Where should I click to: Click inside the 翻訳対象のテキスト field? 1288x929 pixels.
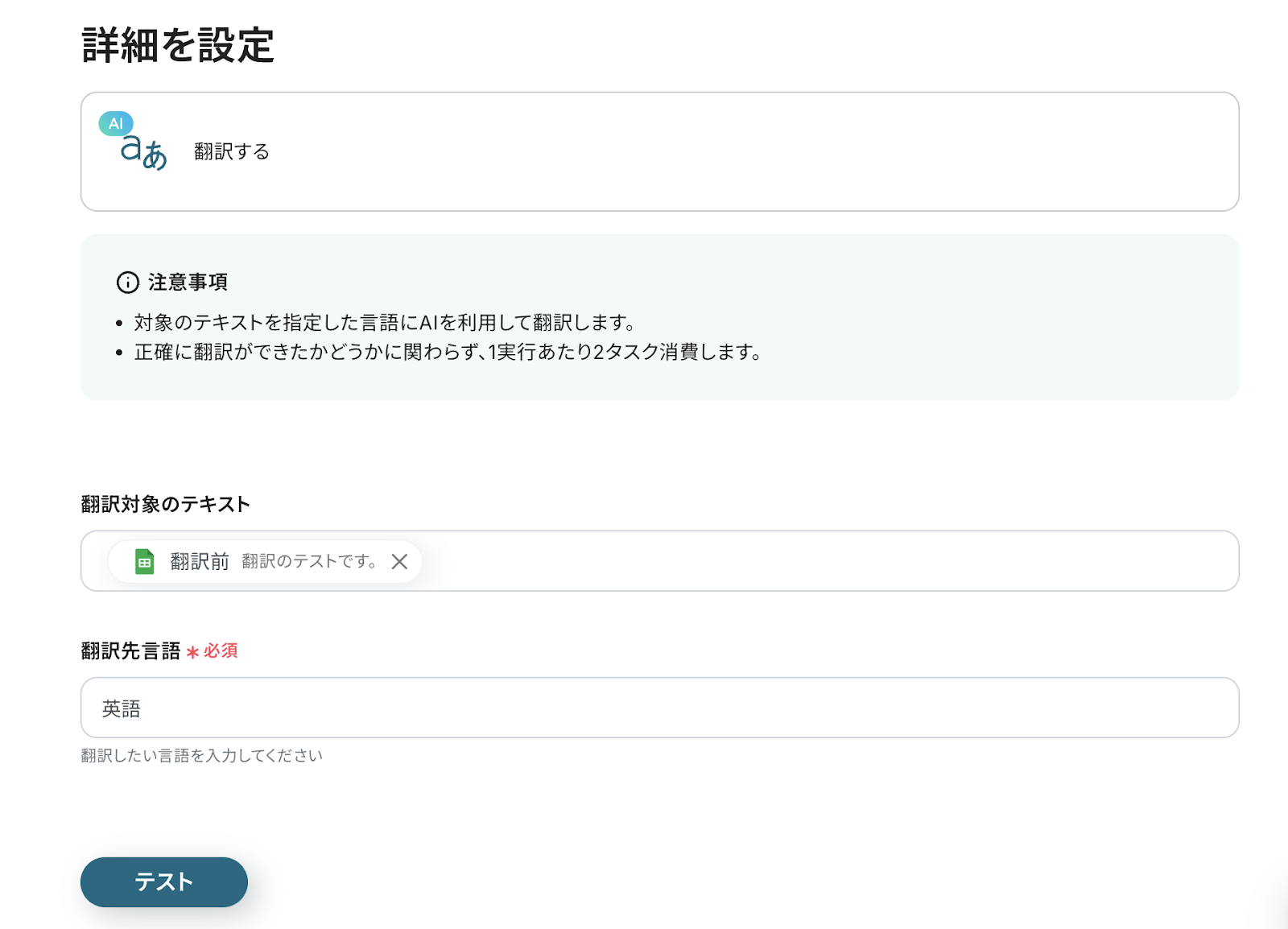(659, 561)
